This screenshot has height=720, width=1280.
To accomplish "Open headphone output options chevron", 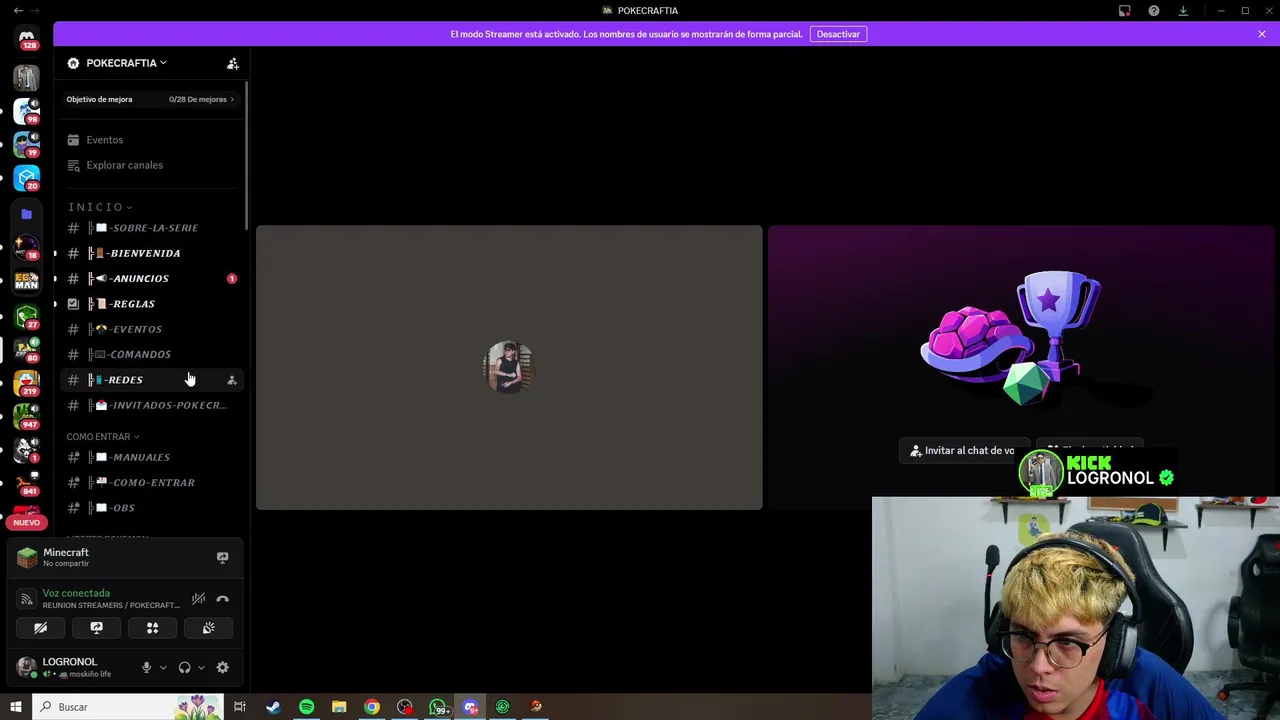I will [201, 667].
